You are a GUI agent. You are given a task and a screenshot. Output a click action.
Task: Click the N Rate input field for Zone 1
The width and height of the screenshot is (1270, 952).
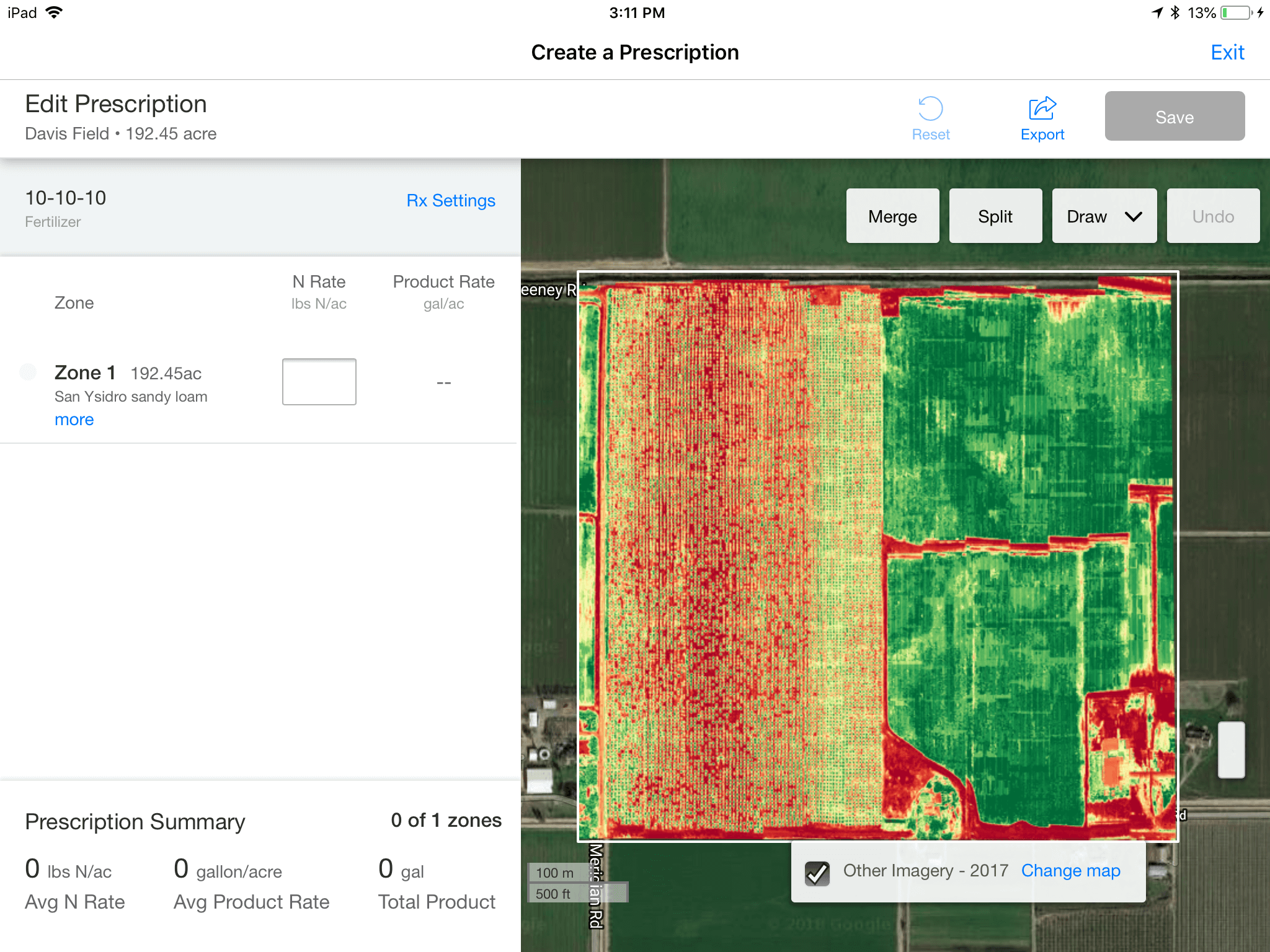click(318, 381)
